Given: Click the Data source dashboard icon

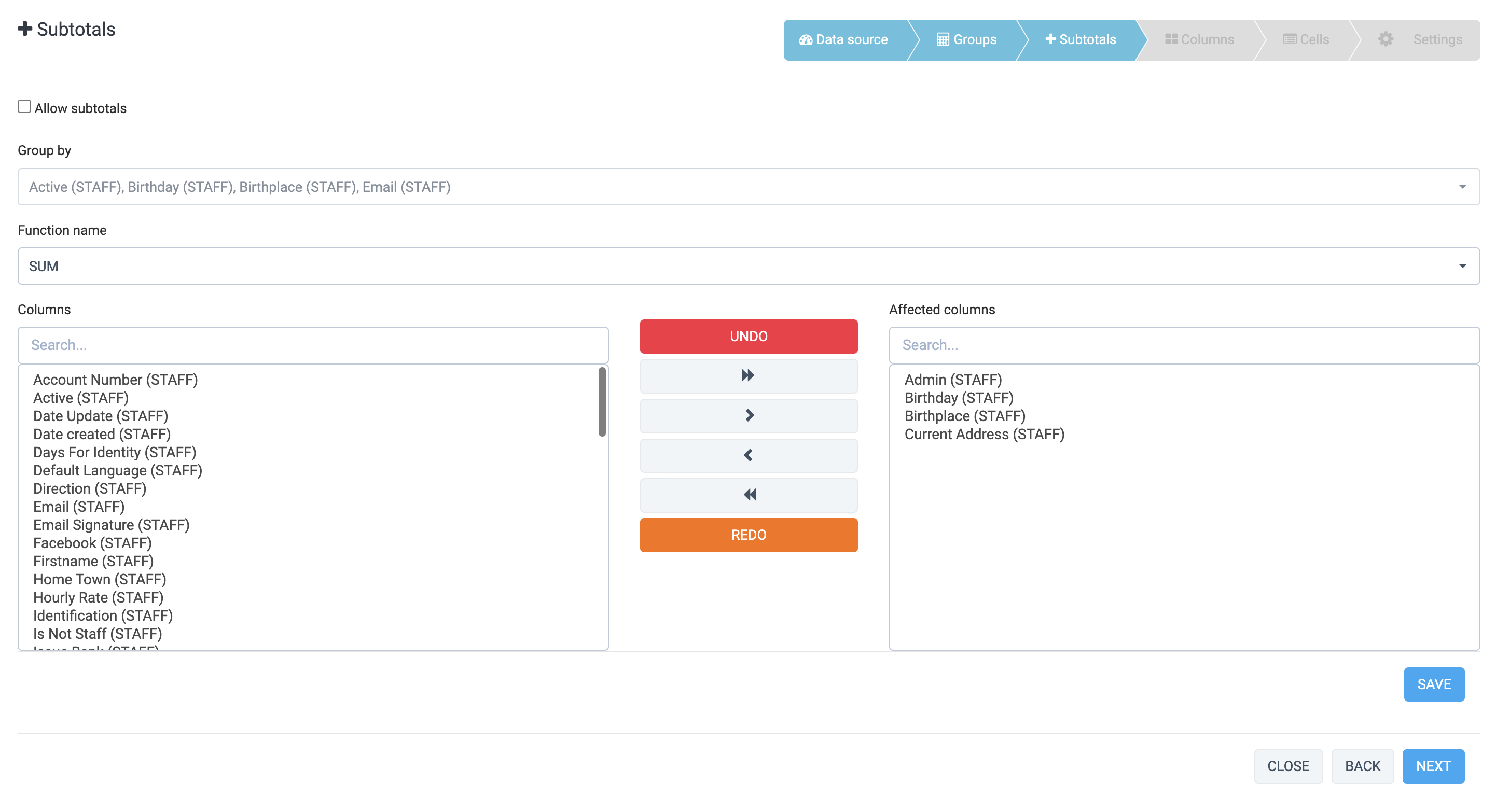Looking at the screenshot, I should point(806,39).
